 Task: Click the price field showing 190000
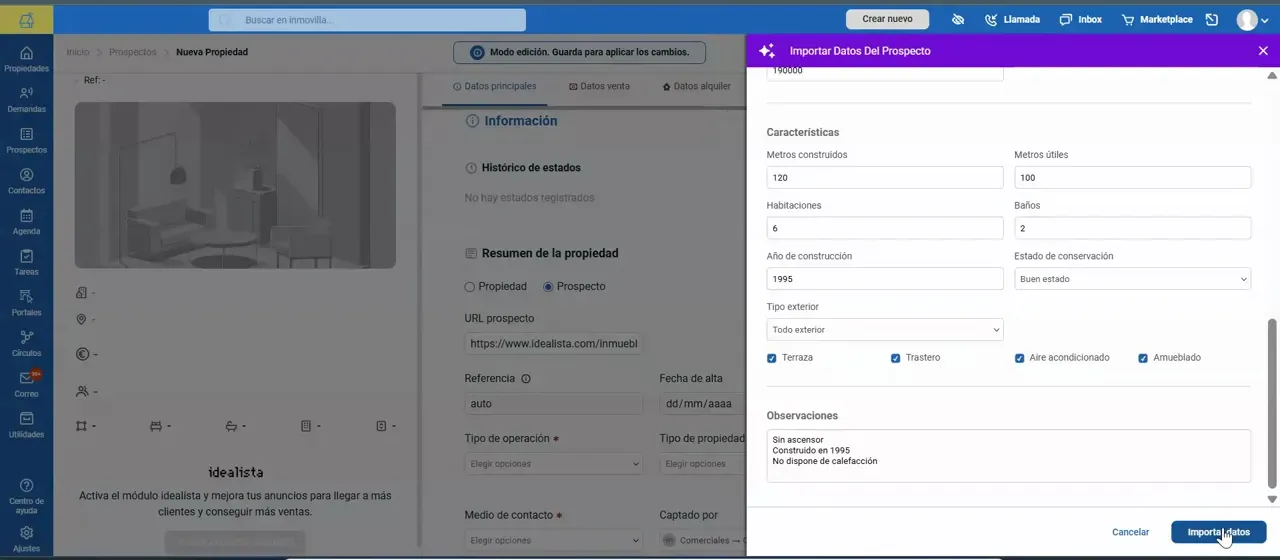pos(885,73)
